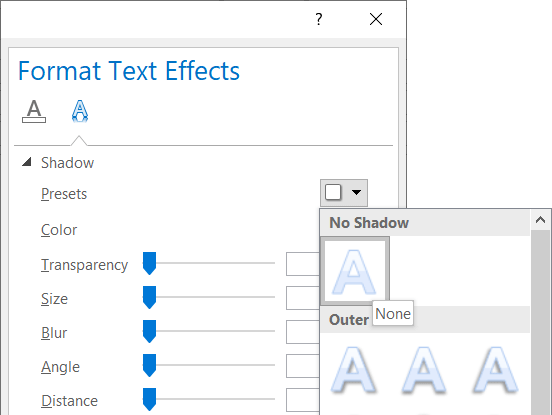The width and height of the screenshot is (552, 415).
Task: Select the first Outer shadow preset
Action: click(354, 370)
